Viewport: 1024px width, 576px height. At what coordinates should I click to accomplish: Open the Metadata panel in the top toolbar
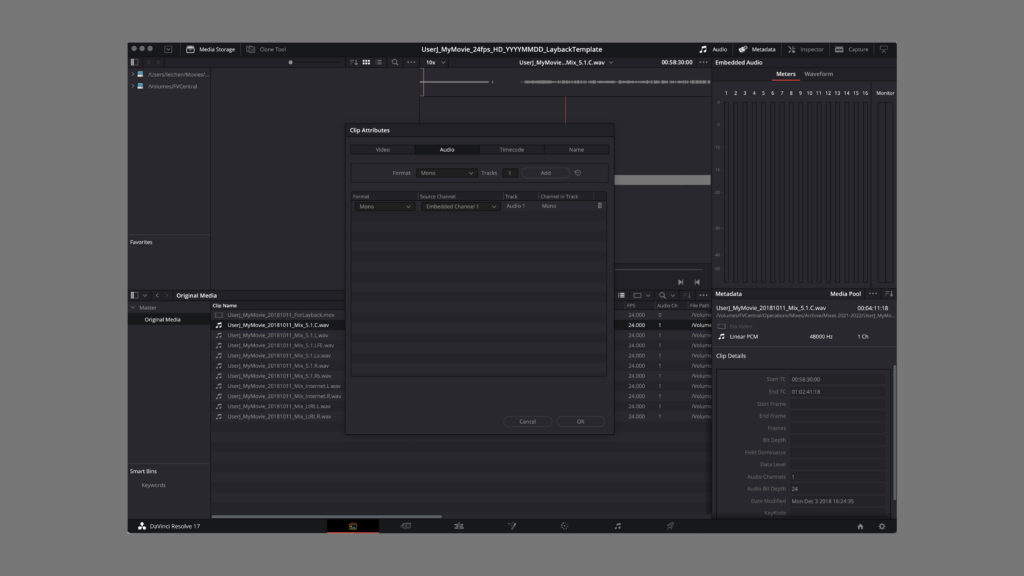coord(757,49)
